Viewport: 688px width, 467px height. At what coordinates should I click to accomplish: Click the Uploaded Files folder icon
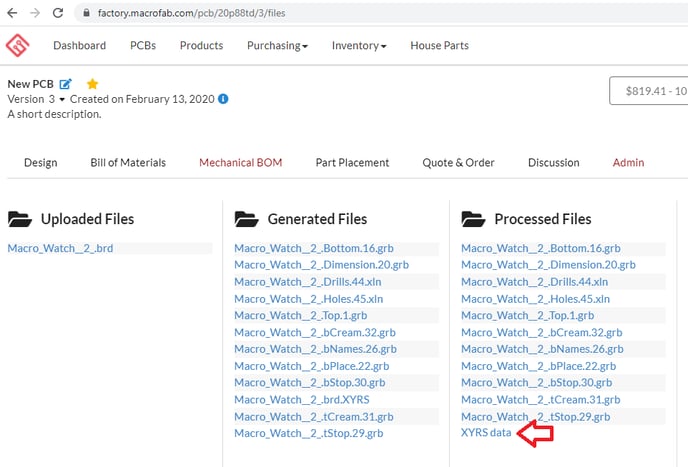(20, 219)
